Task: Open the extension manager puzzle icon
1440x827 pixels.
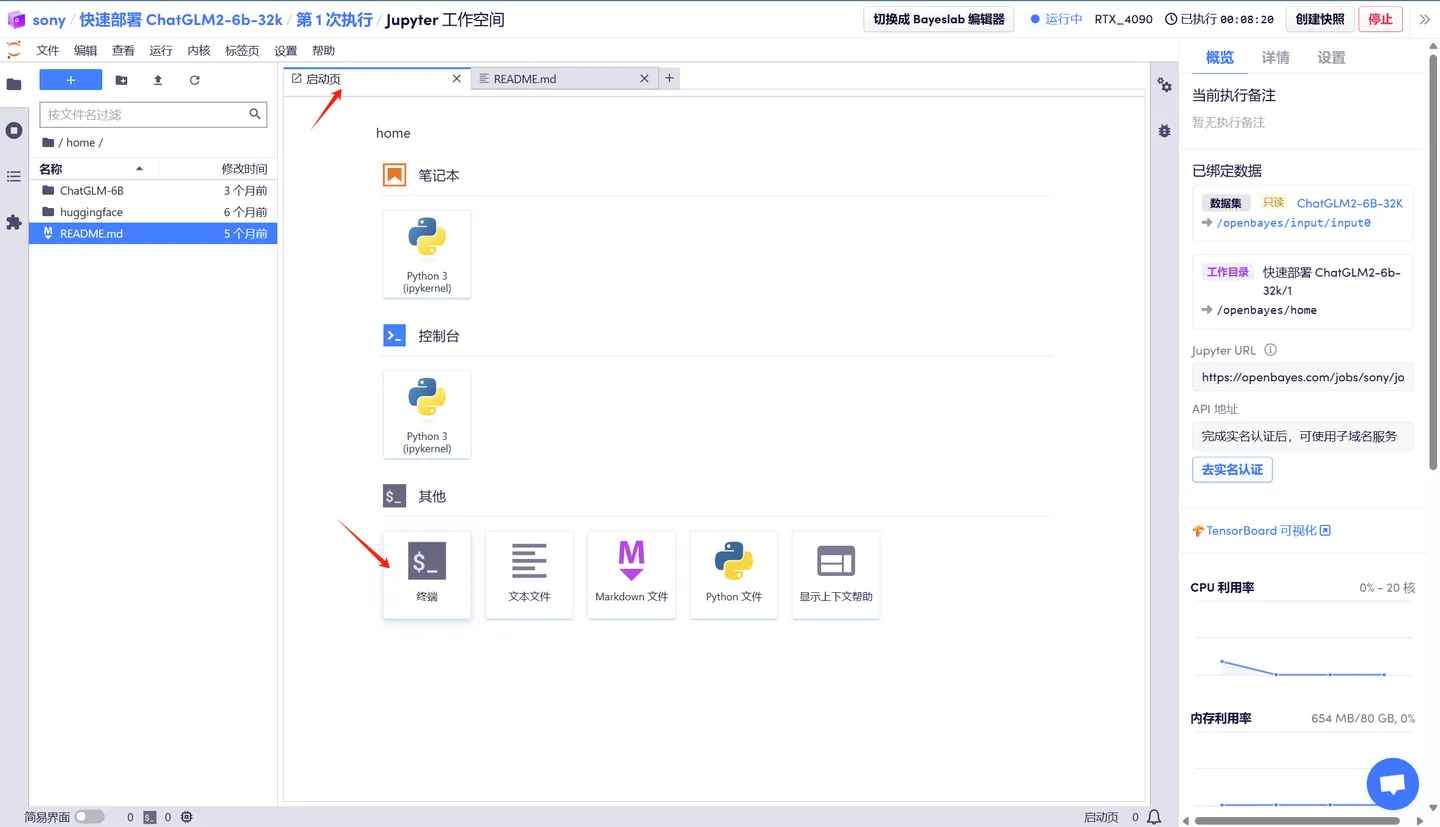Action: [x=14, y=222]
